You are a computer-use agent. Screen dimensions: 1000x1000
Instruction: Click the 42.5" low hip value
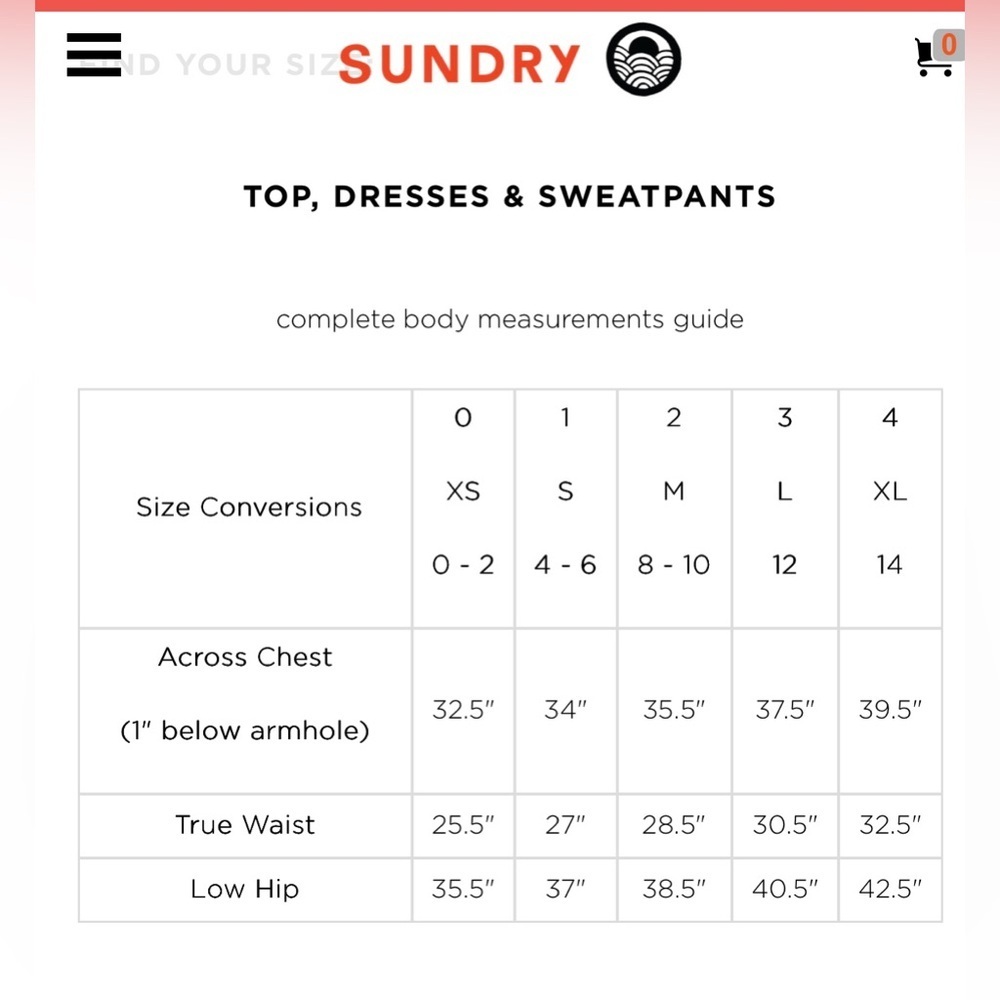pyautogui.click(x=889, y=889)
